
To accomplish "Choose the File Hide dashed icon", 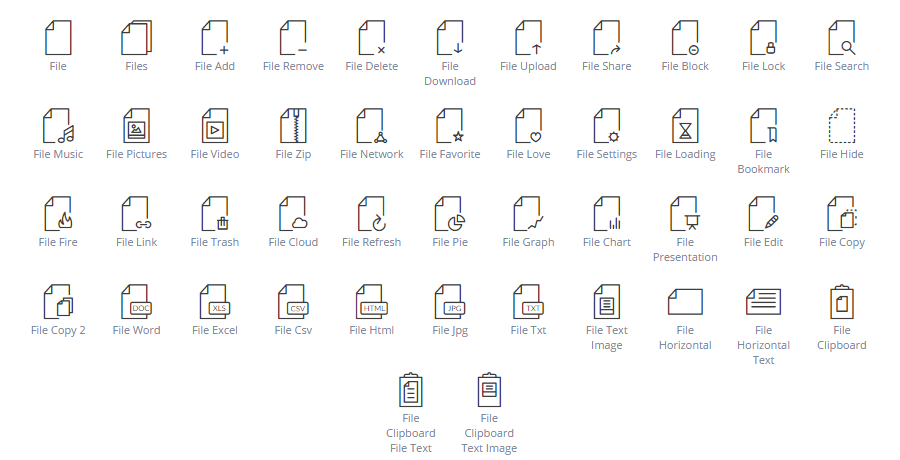I will (x=842, y=126).
